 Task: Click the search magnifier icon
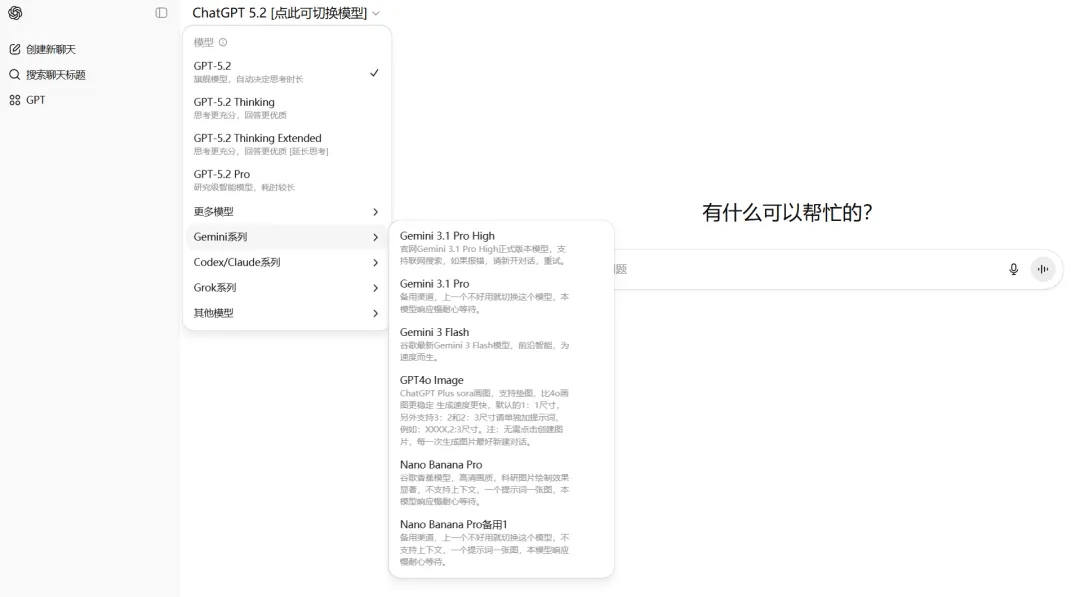coord(14,74)
